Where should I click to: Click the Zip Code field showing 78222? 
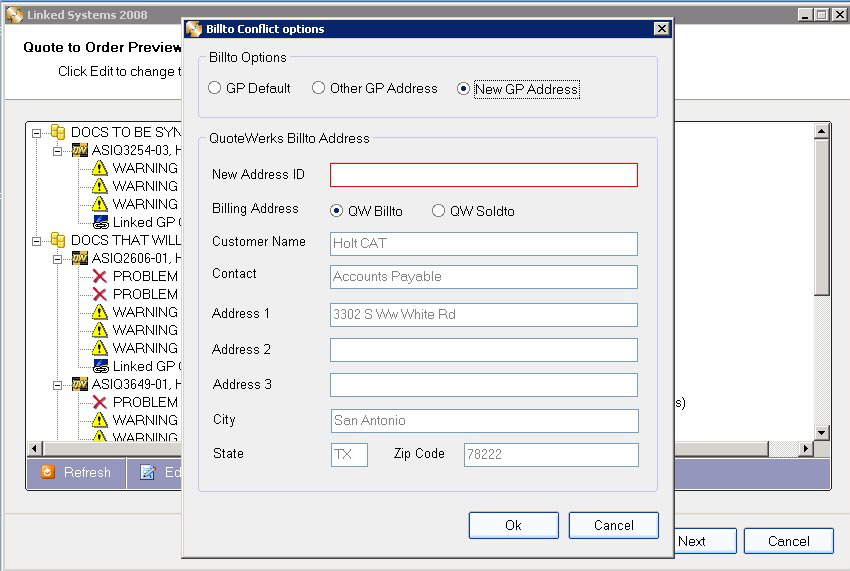pyautogui.click(x=551, y=454)
